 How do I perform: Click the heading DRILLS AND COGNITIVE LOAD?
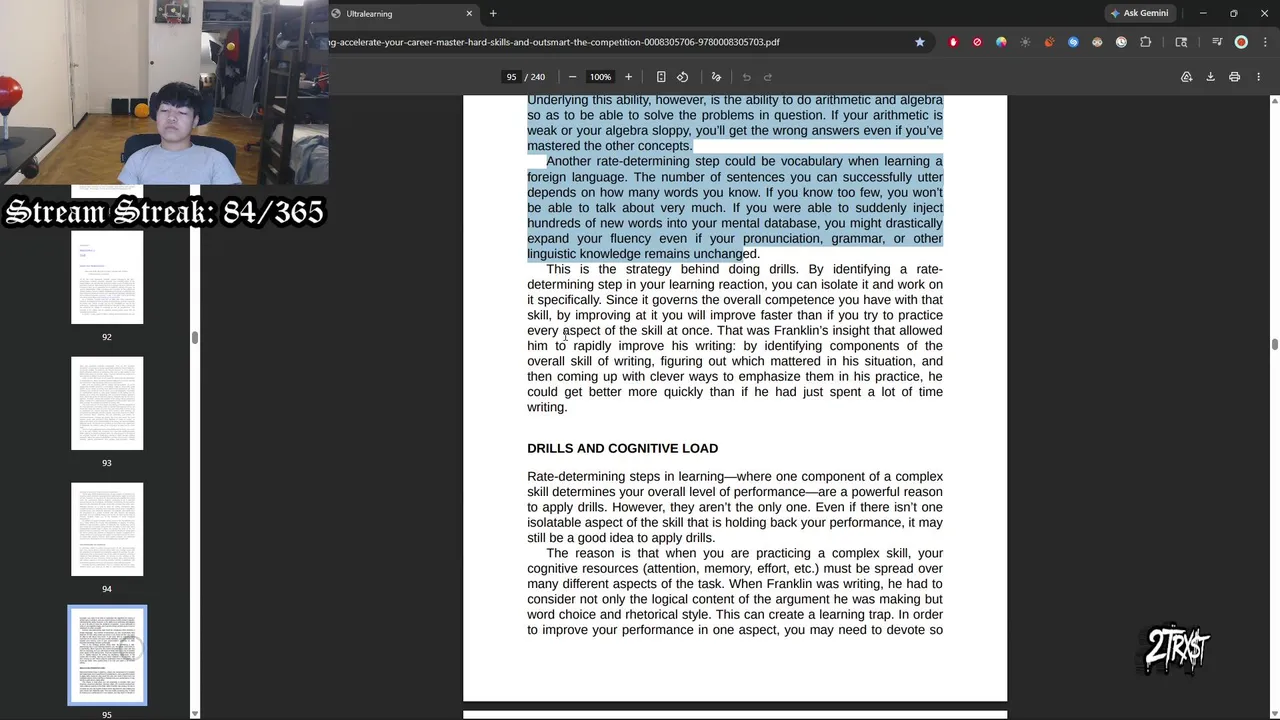click(x=622, y=449)
